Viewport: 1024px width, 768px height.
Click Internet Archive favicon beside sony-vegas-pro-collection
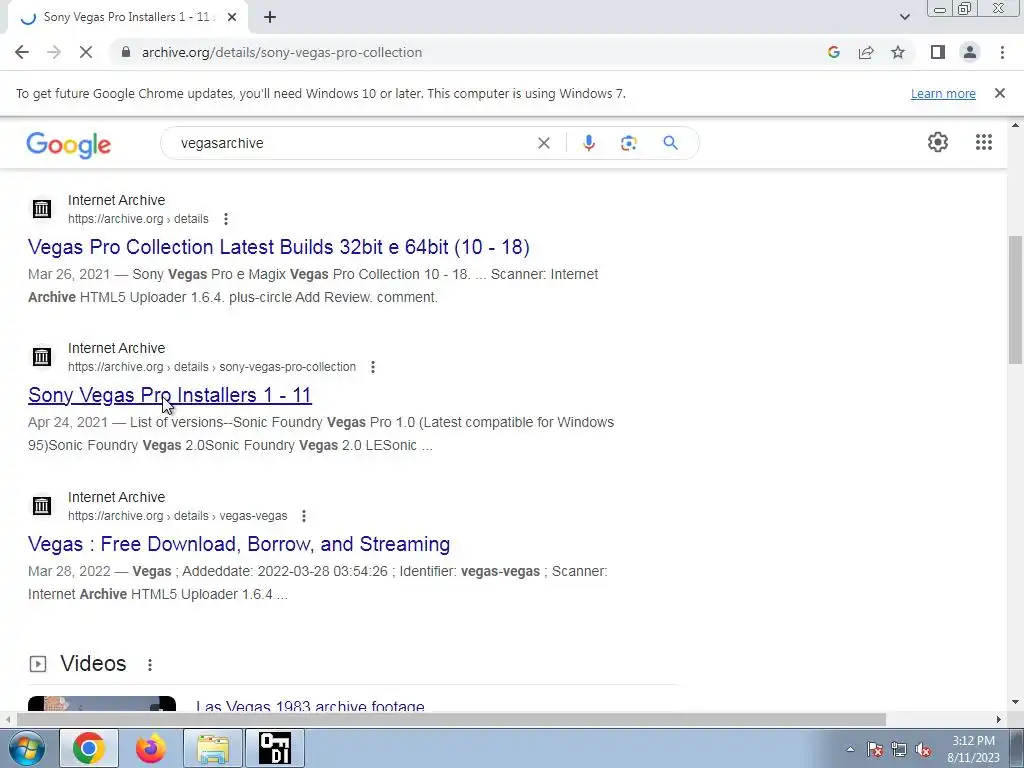click(42, 357)
